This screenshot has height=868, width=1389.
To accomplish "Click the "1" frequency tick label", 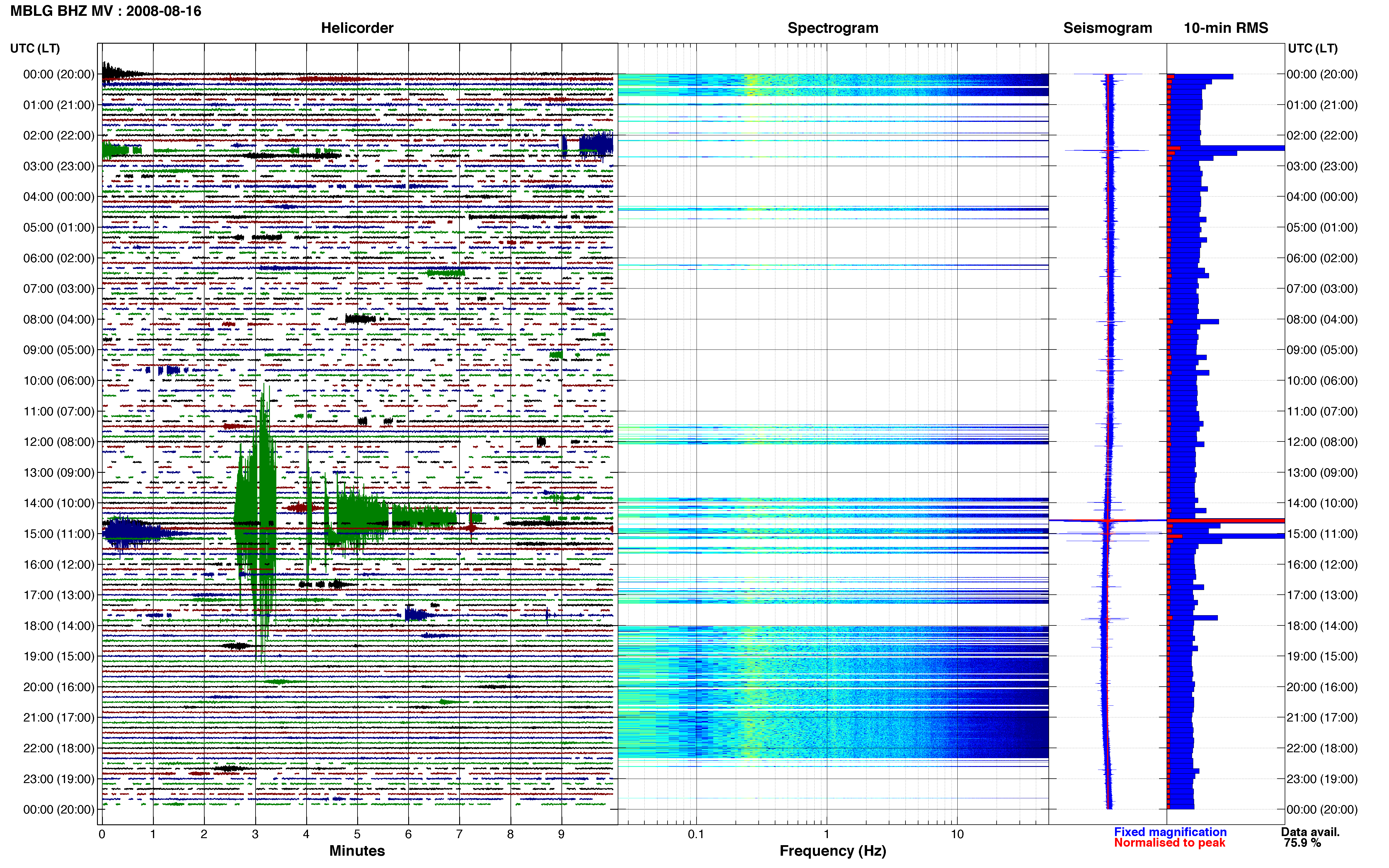I will point(827,834).
